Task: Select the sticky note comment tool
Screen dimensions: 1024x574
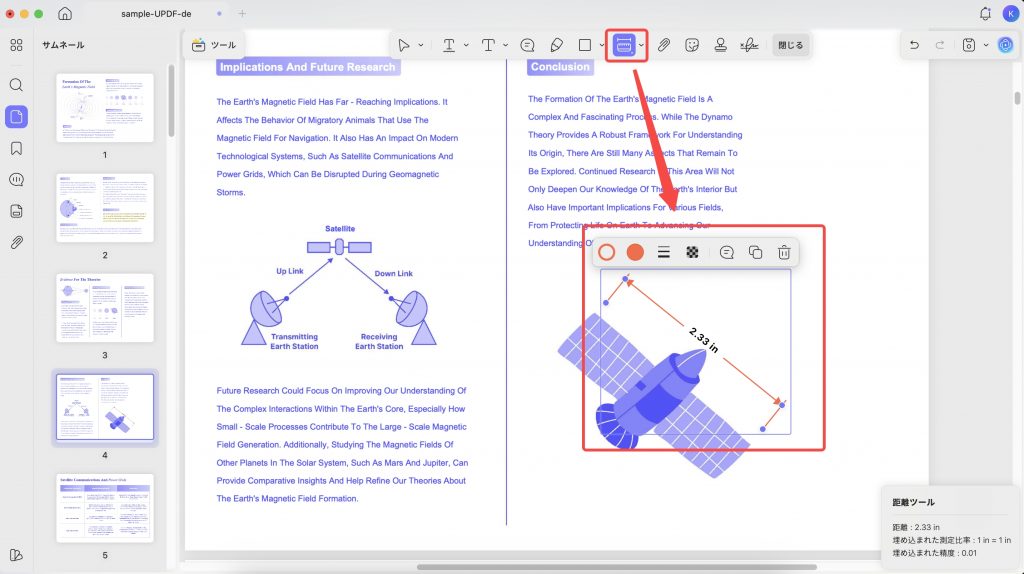Action: click(528, 45)
